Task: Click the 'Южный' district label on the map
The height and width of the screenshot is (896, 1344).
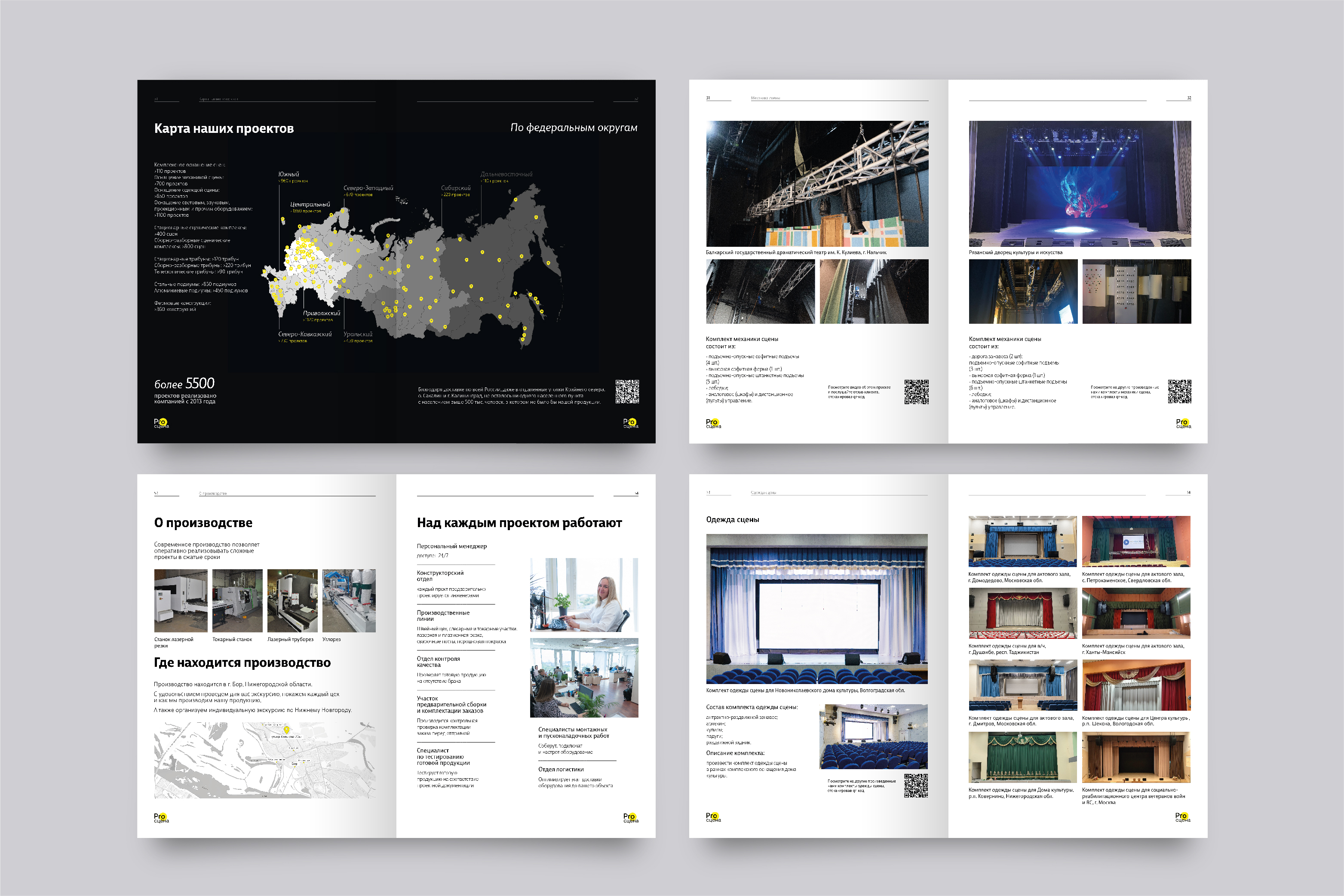Action: [288, 174]
